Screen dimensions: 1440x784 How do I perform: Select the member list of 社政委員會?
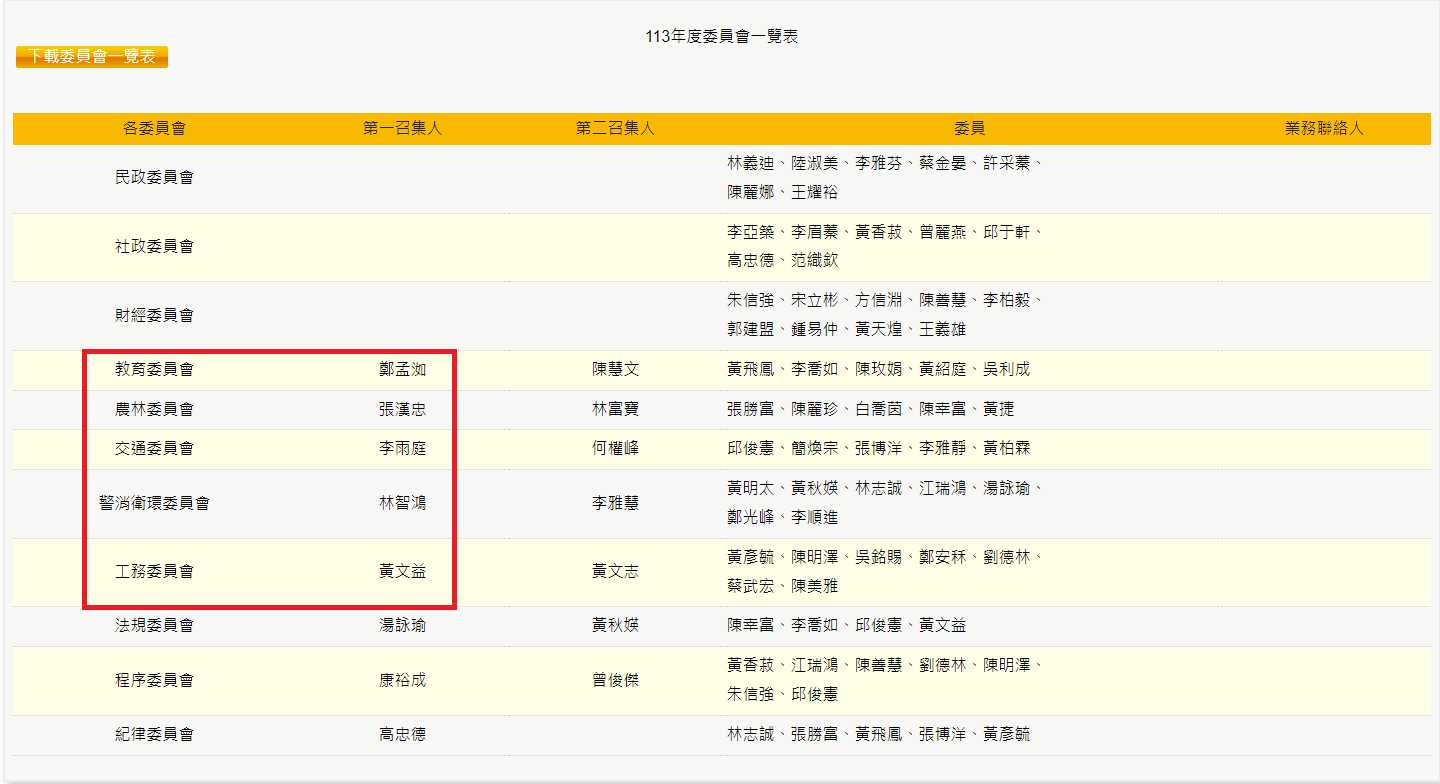pos(886,246)
